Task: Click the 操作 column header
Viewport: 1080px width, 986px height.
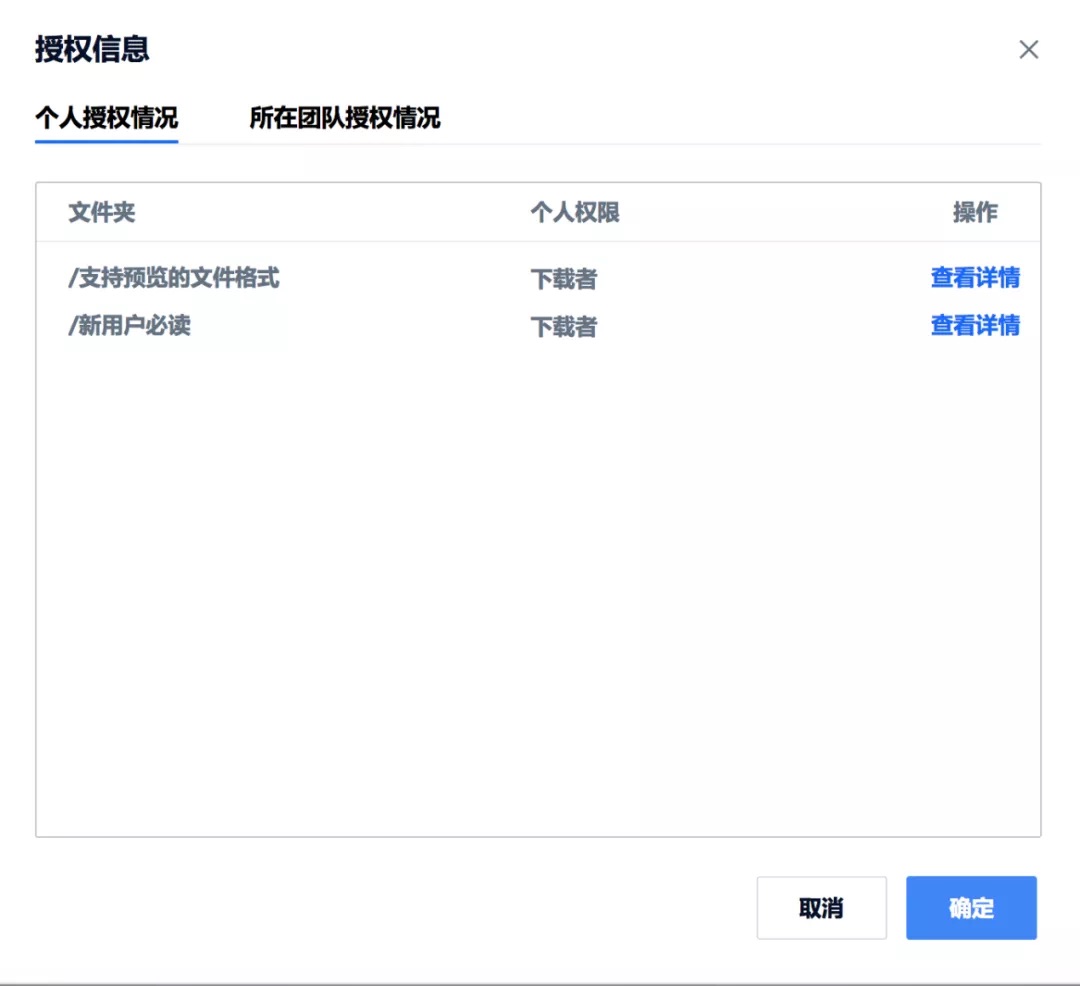Action: pyautogui.click(x=975, y=212)
